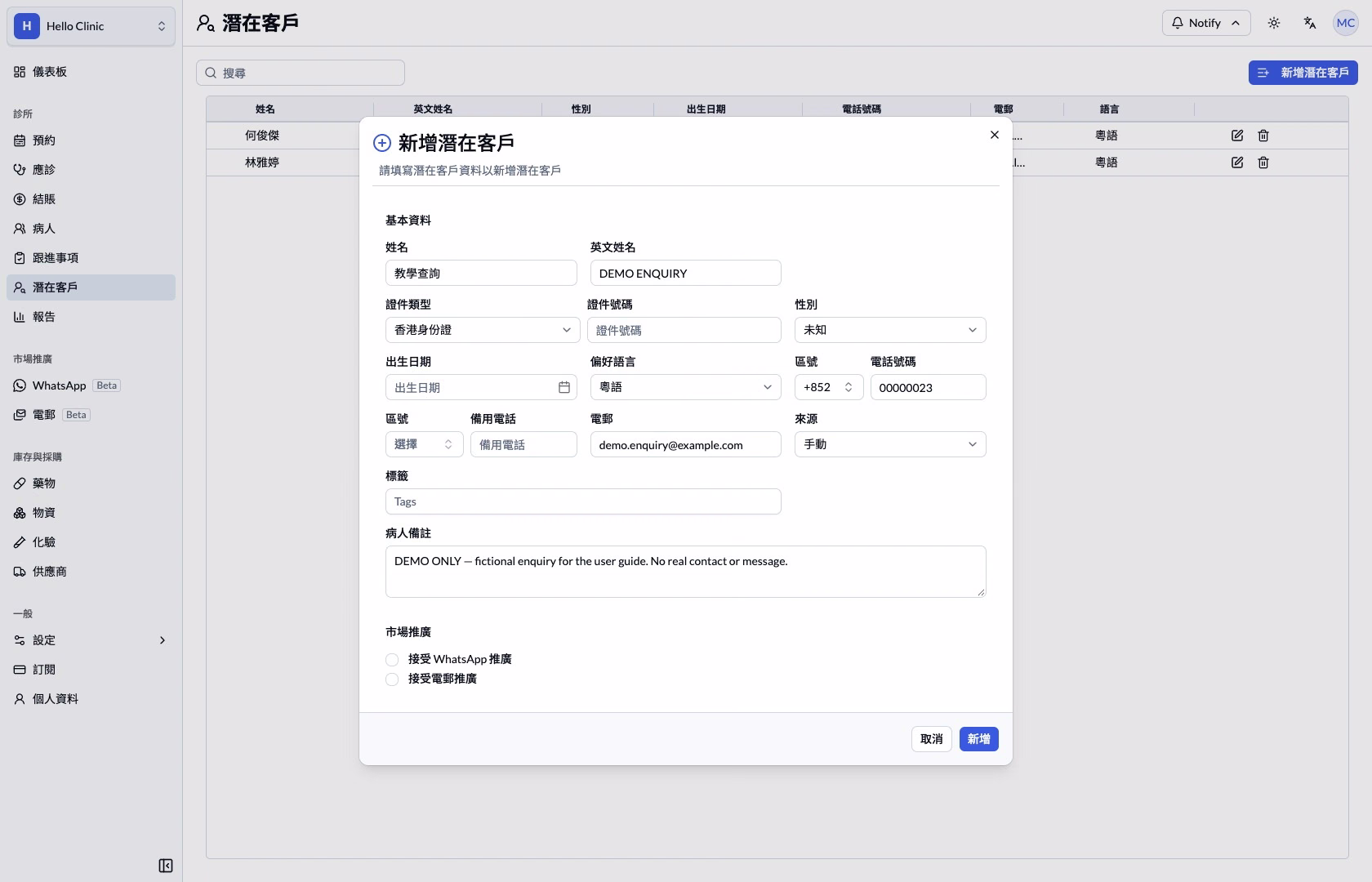Open 結賬 in the sidebar
Viewport: 1372px width, 882px height.
[91, 199]
